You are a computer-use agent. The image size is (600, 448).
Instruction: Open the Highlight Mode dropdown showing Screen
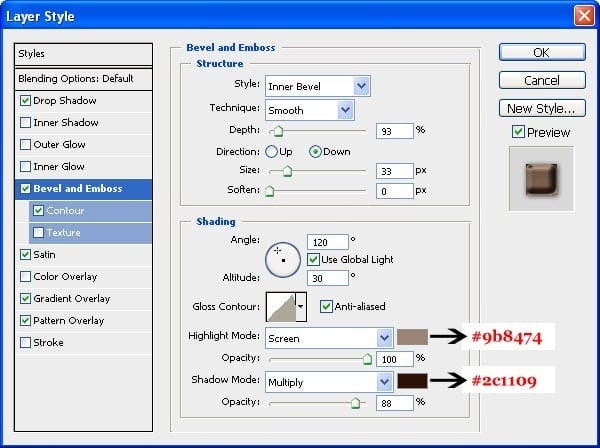click(x=329, y=338)
